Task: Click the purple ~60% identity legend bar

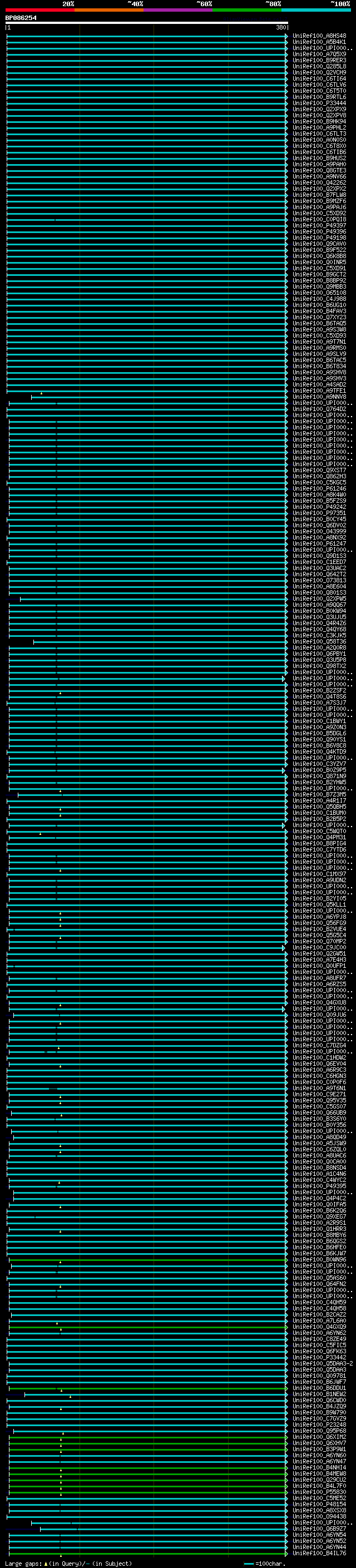Action: click(x=177, y=10)
